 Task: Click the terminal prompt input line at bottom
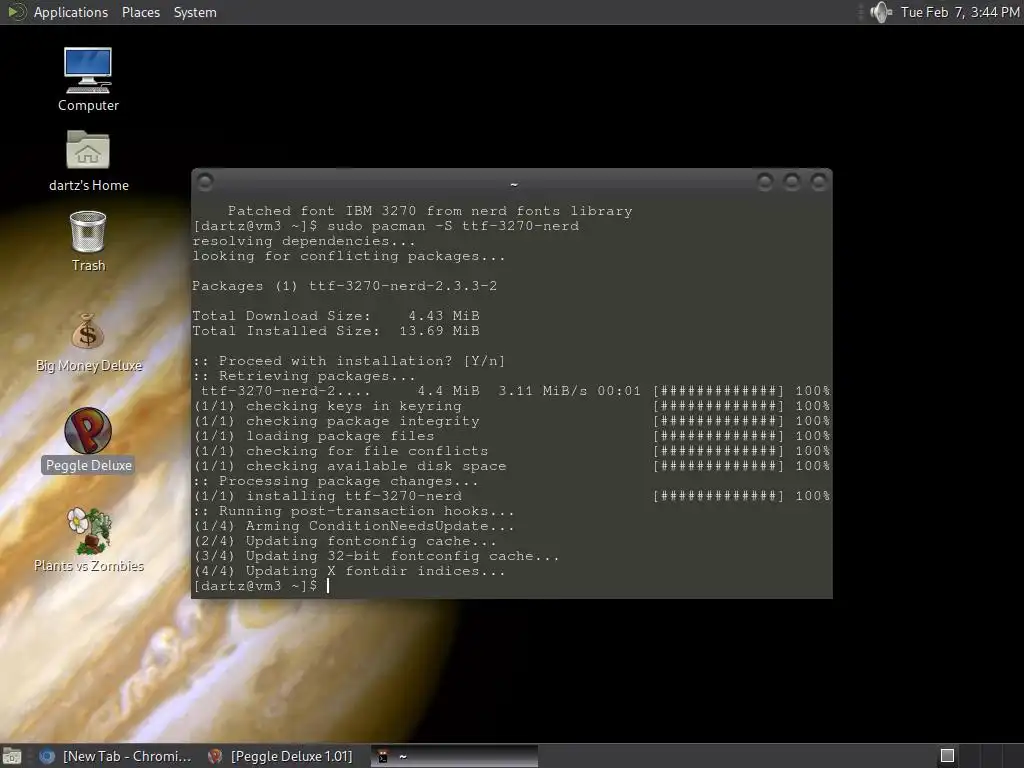coord(512,586)
